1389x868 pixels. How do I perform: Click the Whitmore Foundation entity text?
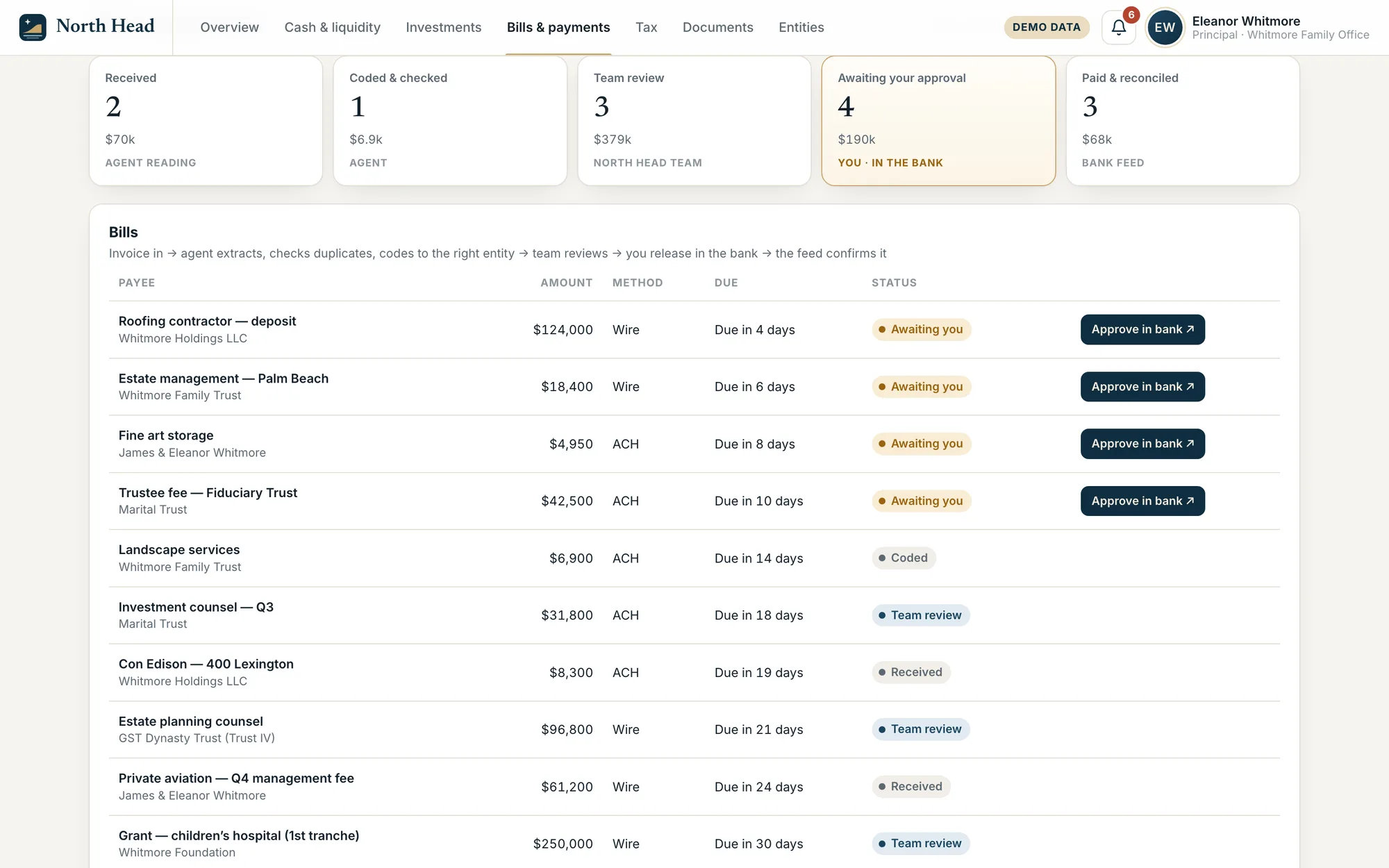(x=176, y=853)
